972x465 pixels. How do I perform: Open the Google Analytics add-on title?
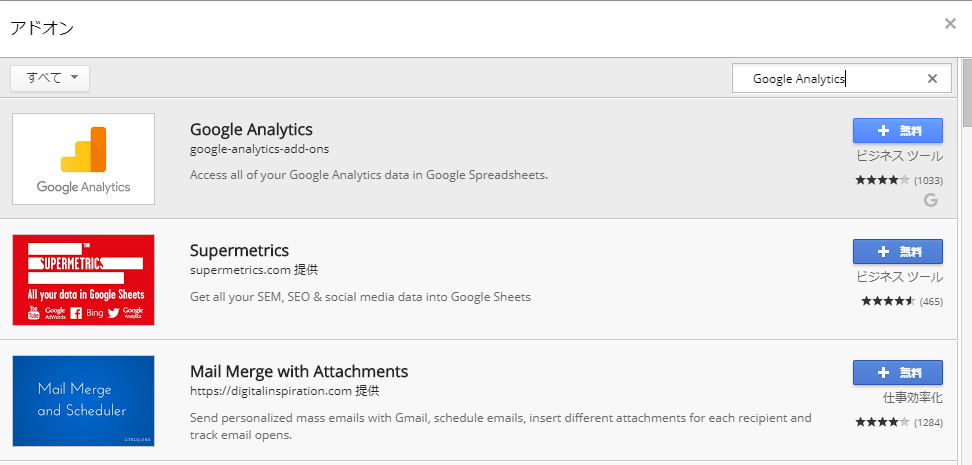pos(251,130)
